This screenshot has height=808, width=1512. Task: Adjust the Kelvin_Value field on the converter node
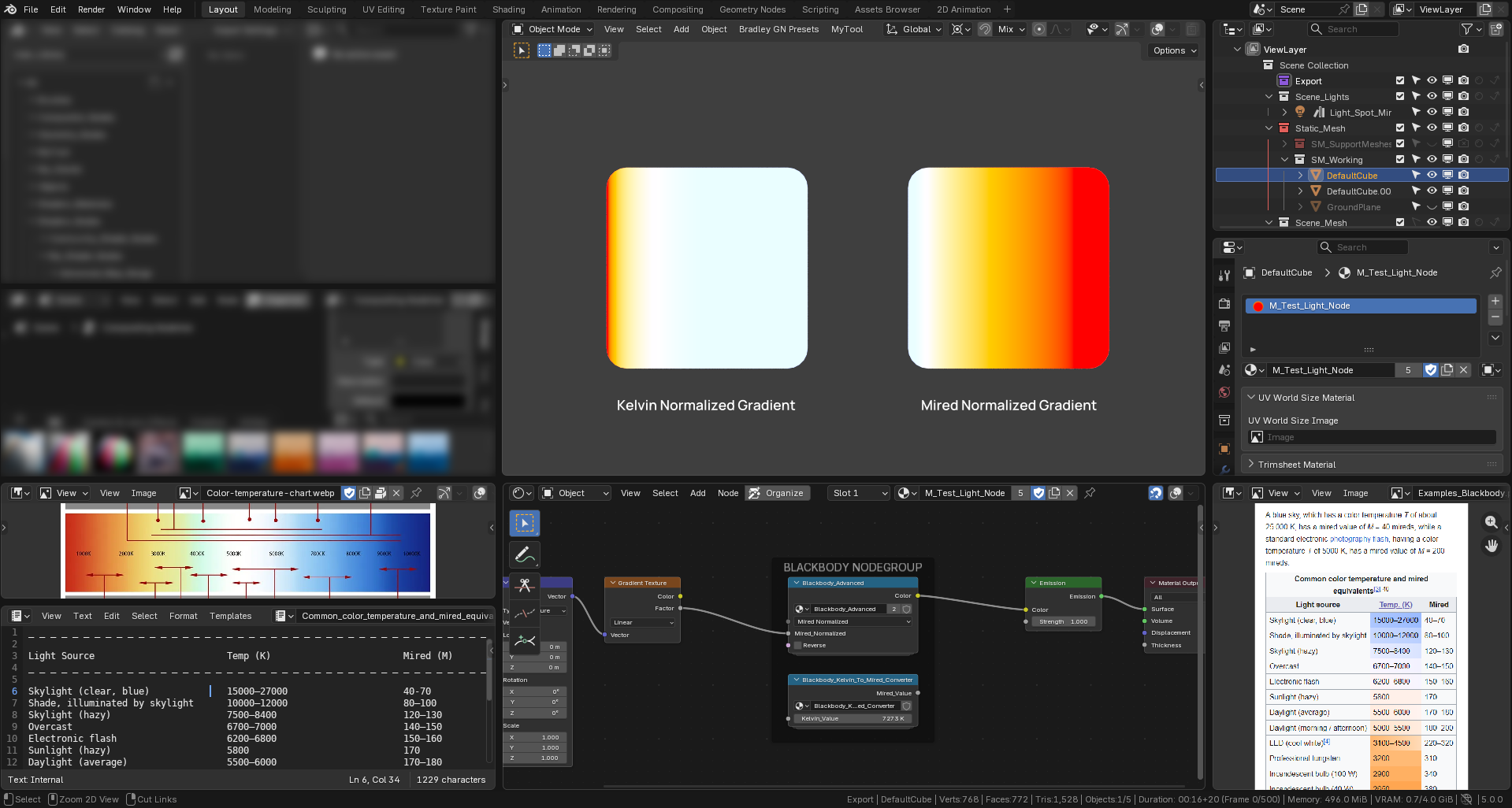[x=853, y=718]
